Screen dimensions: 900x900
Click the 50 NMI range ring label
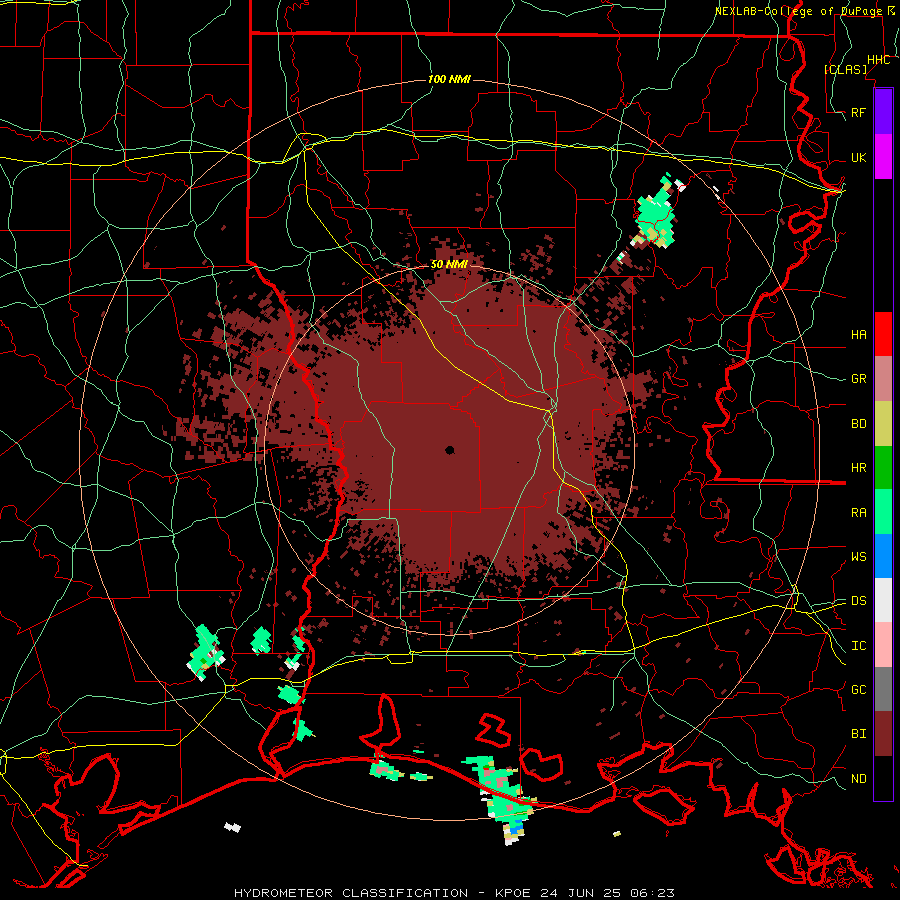coord(449,264)
